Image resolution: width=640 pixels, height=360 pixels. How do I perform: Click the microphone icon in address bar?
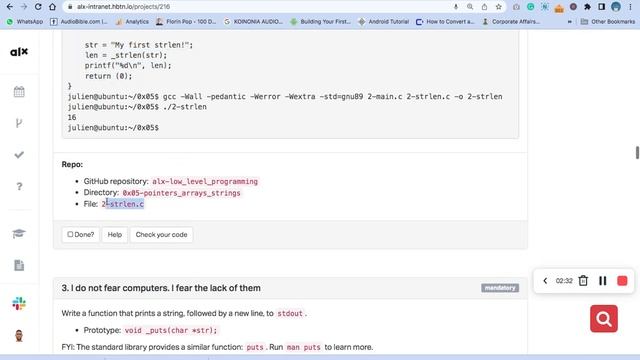pyautogui.click(x=456, y=7)
